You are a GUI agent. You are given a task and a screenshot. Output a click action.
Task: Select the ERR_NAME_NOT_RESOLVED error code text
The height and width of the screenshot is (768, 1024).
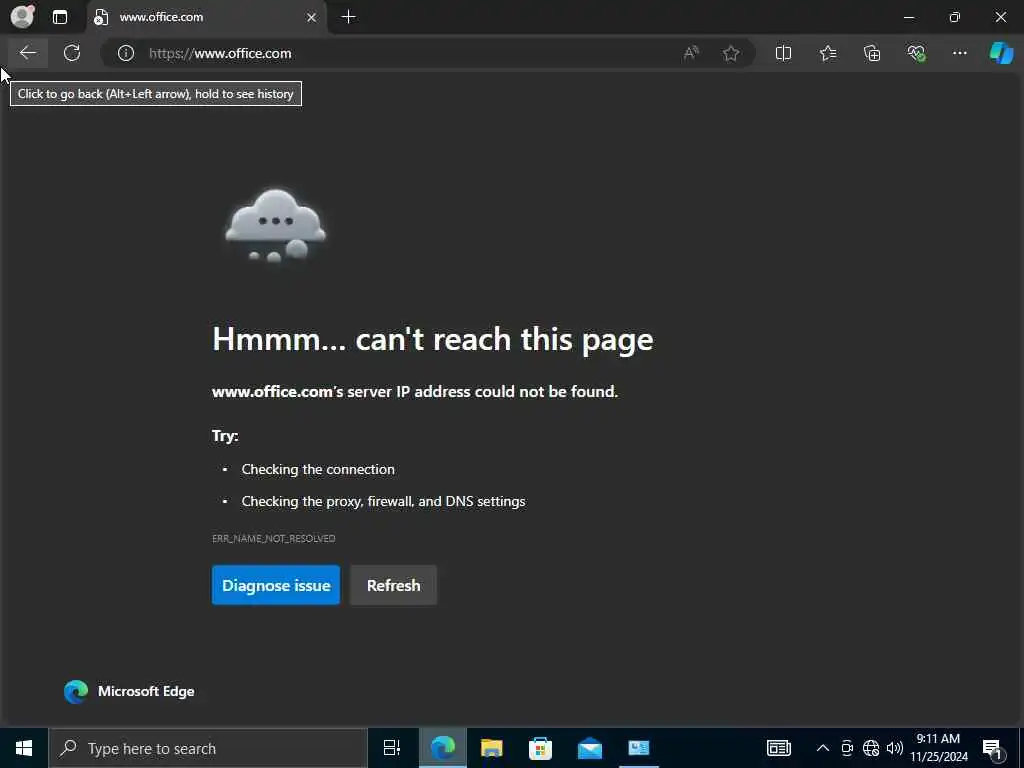[274, 538]
